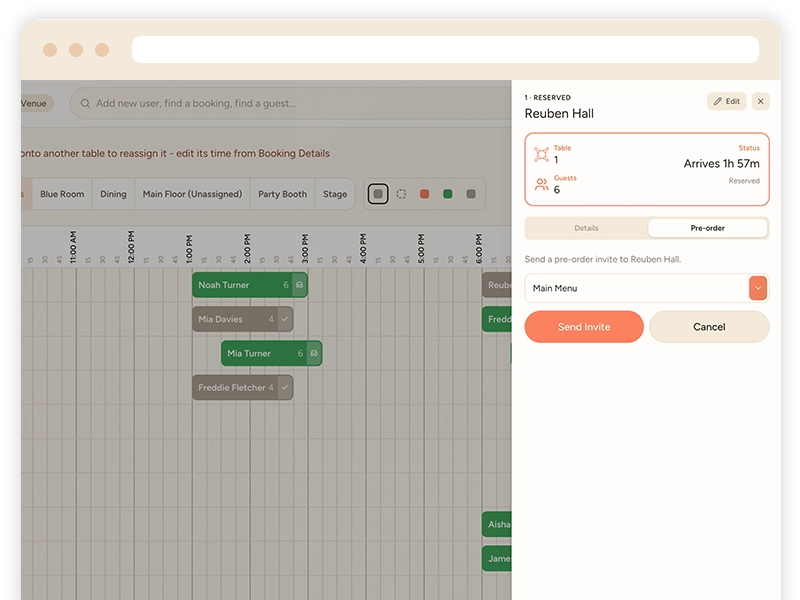Open the Mia Davies booking
The height and width of the screenshot is (600, 800).
coord(242,319)
